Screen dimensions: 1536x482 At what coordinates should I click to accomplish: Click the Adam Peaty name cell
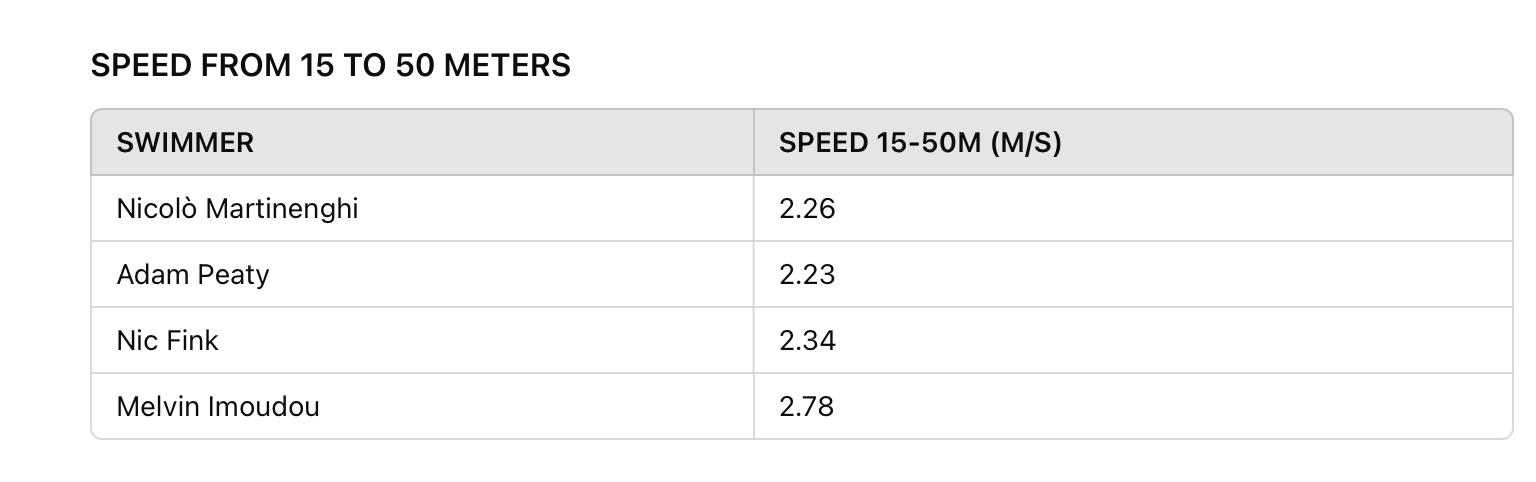click(422, 274)
